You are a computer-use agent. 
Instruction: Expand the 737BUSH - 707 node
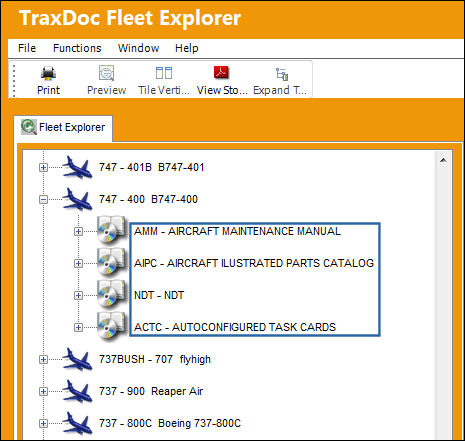43,359
